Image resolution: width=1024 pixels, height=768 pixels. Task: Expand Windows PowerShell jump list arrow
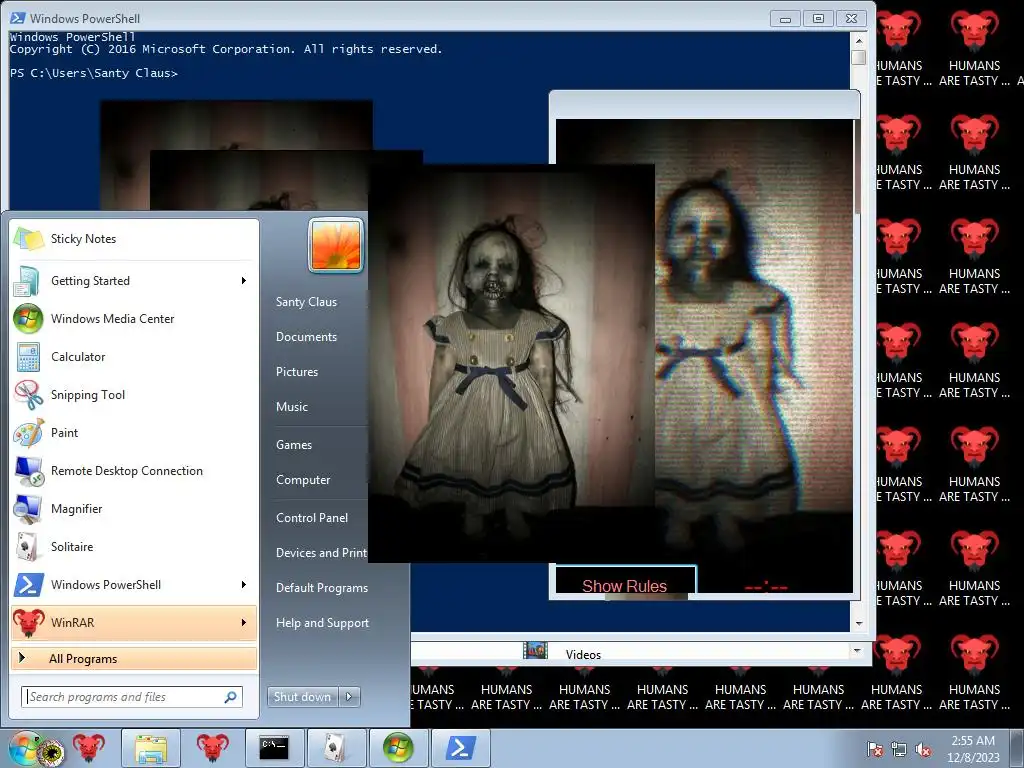[244, 584]
